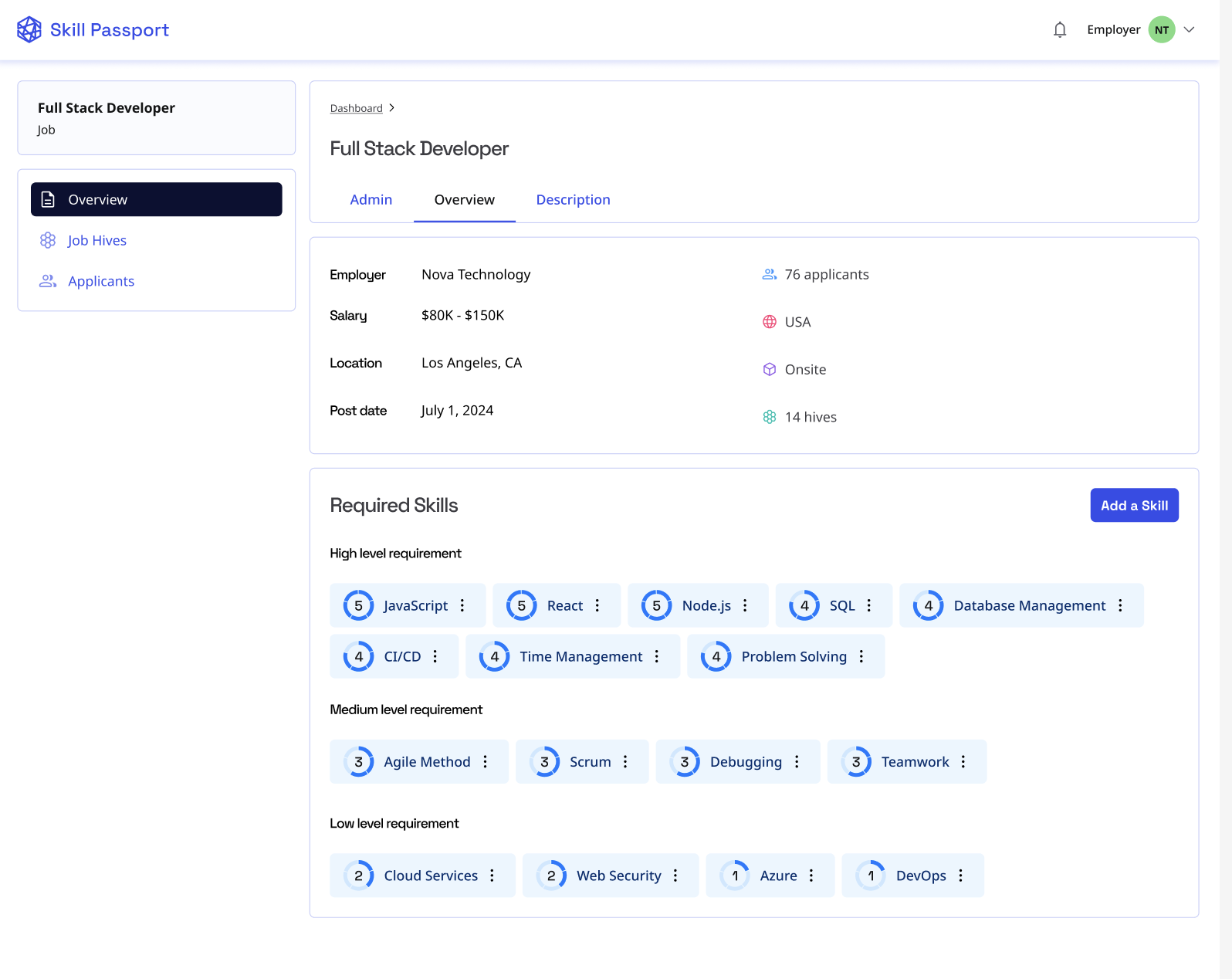Expand the Problem Solving skill menu
This screenshot has height=979, width=1232.
861,656
